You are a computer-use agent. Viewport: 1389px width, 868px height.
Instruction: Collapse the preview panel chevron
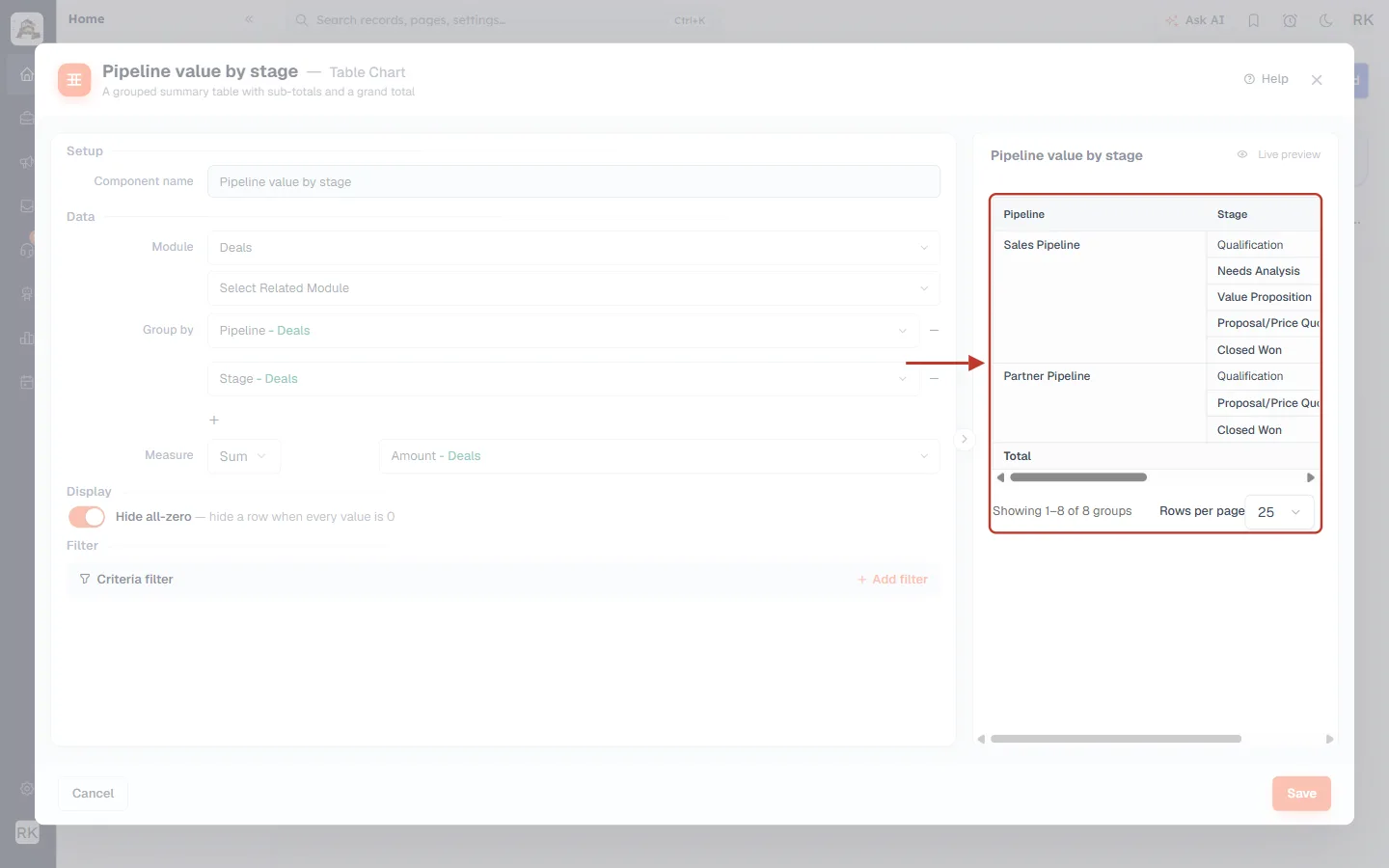(x=964, y=439)
